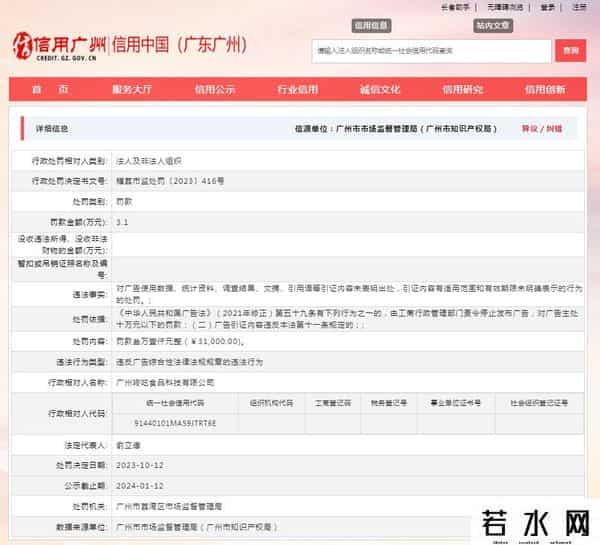The image size is (600, 545).
Task: Open the 信用研究 navigation item
Action: coord(462,90)
